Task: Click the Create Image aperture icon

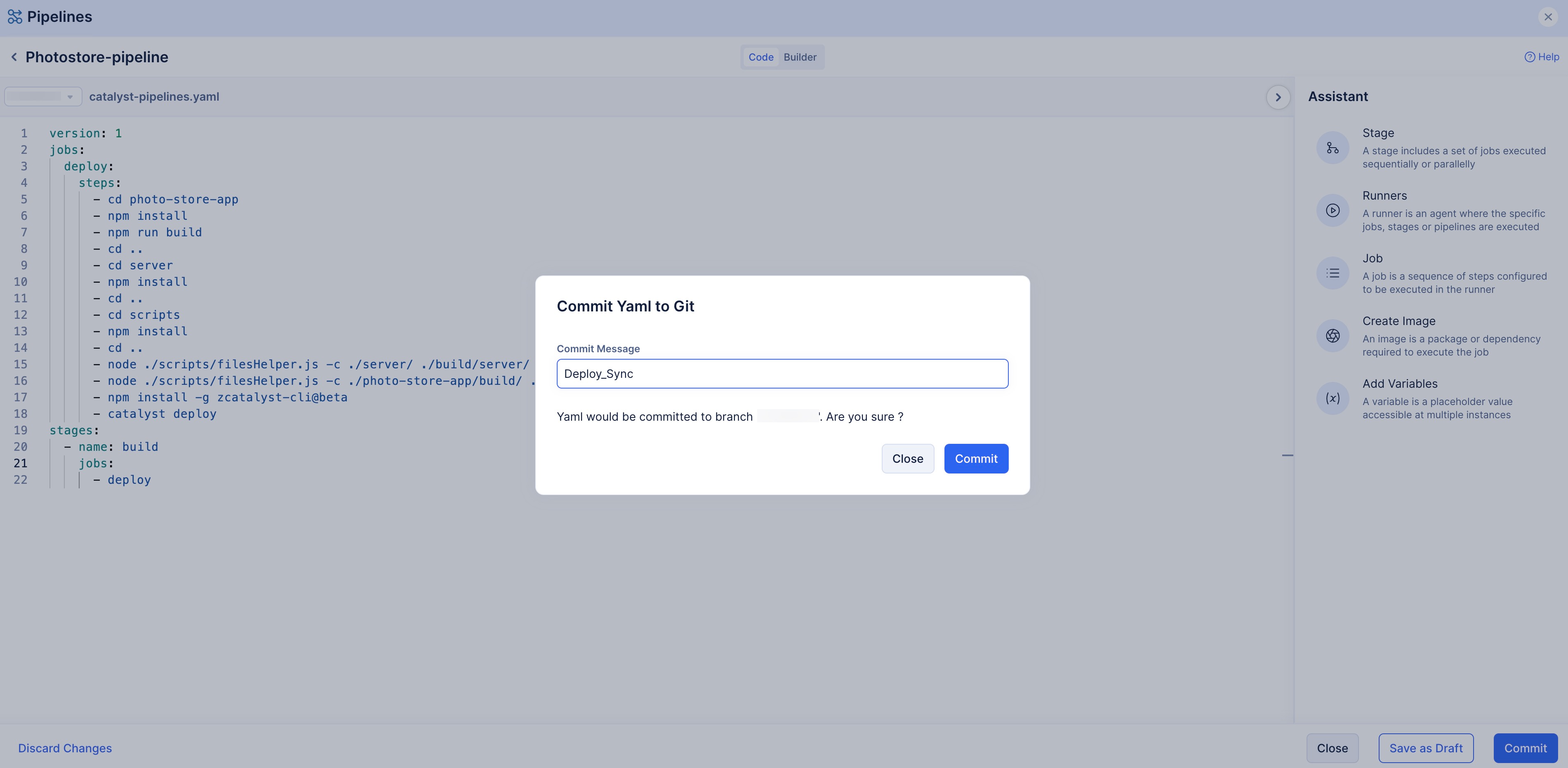Action: 1333,336
